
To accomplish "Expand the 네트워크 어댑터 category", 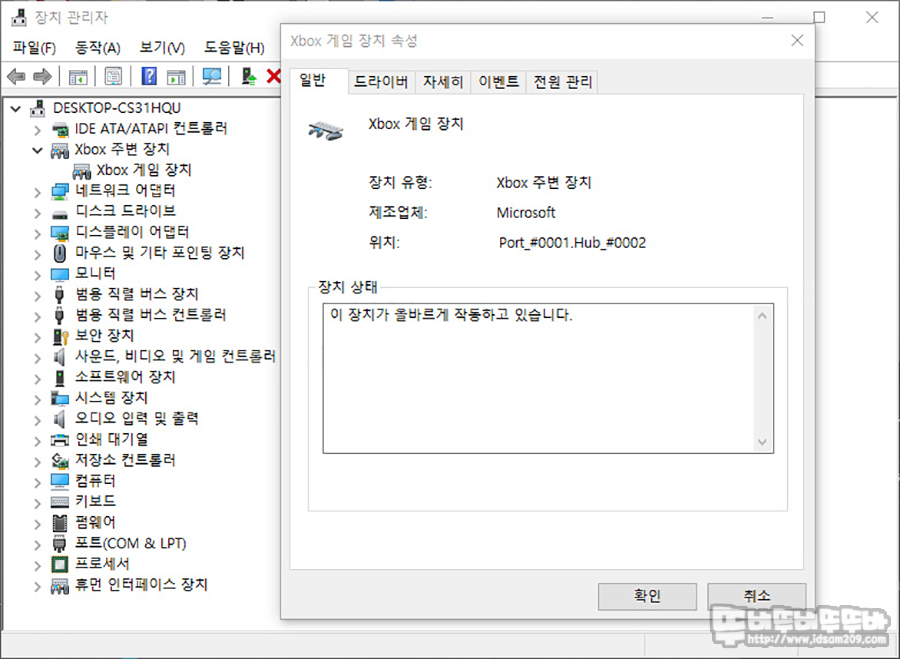I will (38, 192).
